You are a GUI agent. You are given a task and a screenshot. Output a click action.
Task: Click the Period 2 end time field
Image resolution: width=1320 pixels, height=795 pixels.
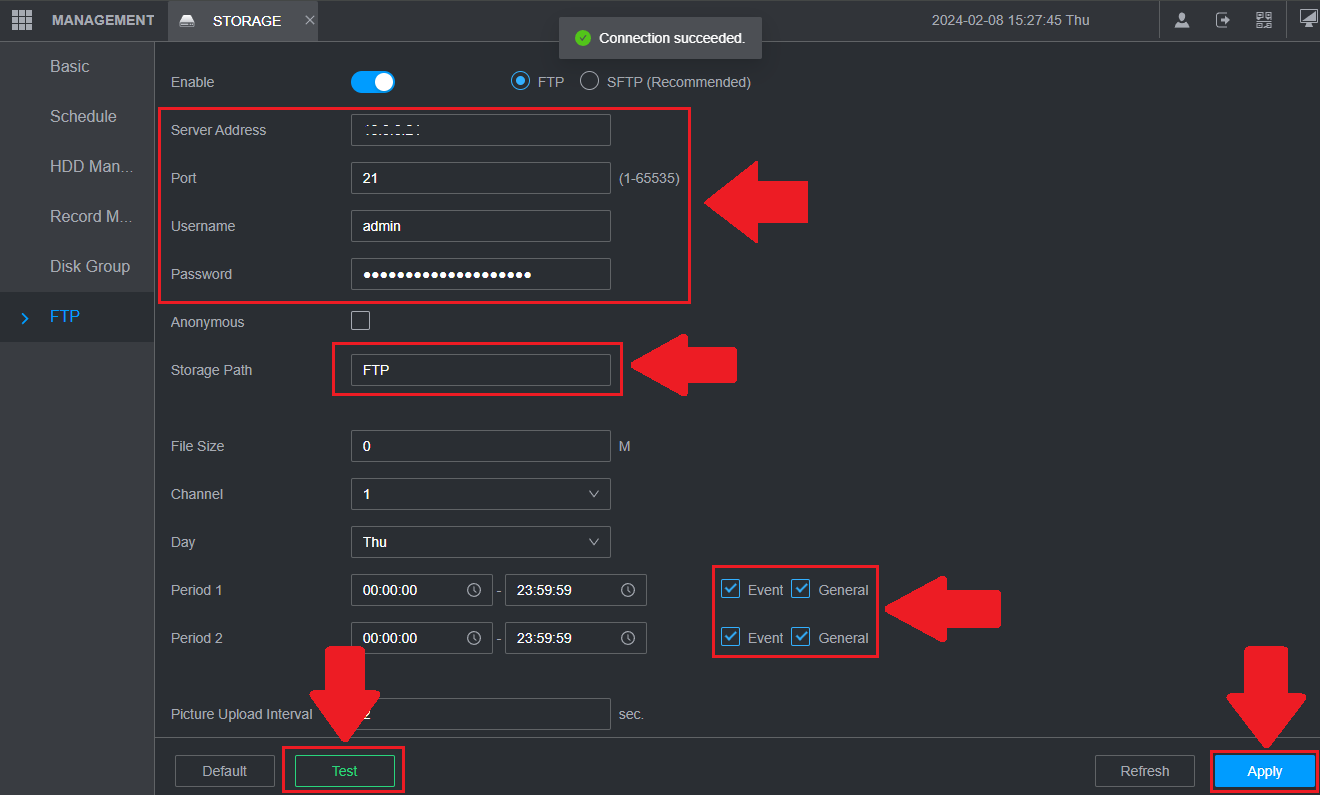(576, 638)
